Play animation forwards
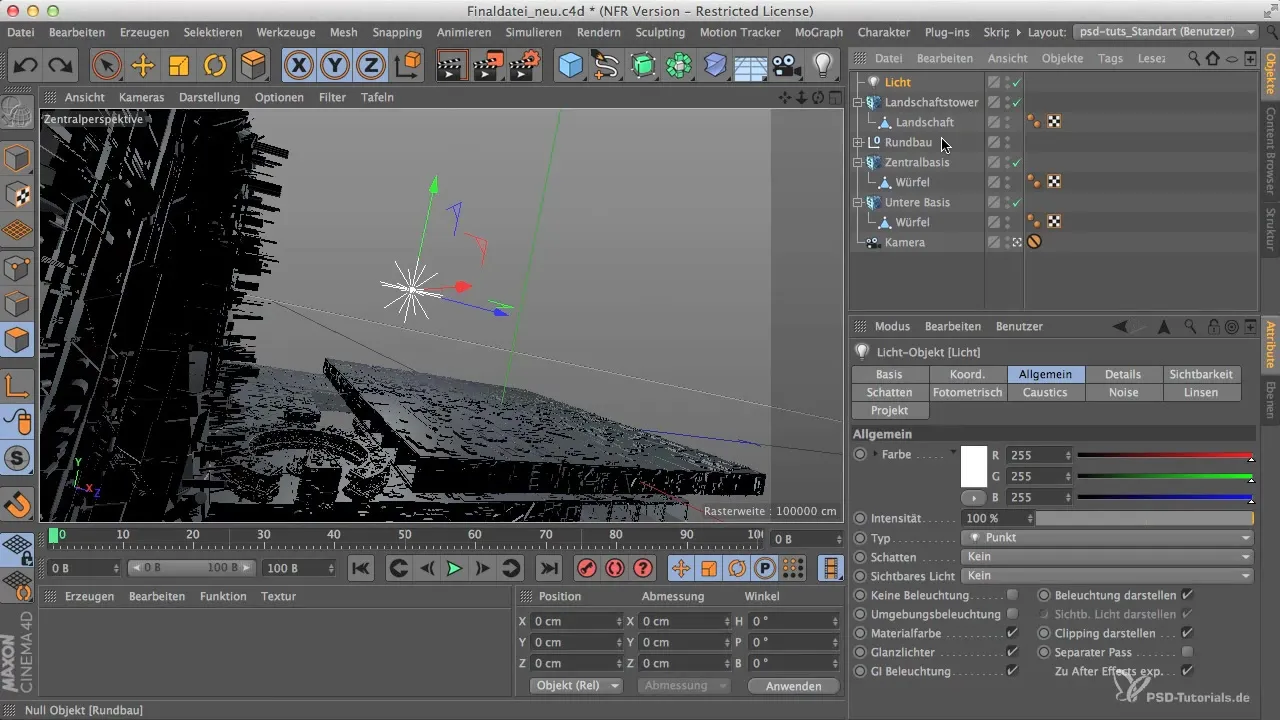Image resolution: width=1280 pixels, height=720 pixels. 454,568
